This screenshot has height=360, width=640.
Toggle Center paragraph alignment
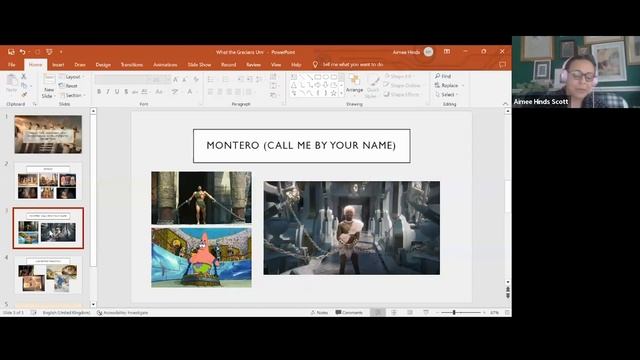pyautogui.click(x=220, y=92)
